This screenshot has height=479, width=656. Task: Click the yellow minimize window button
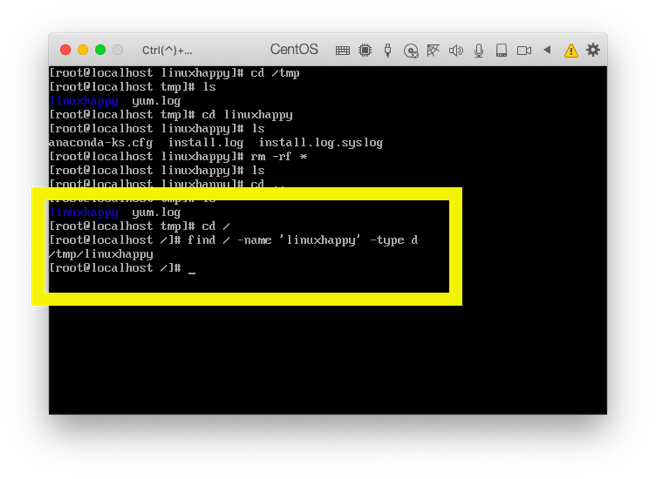(83, 50)
